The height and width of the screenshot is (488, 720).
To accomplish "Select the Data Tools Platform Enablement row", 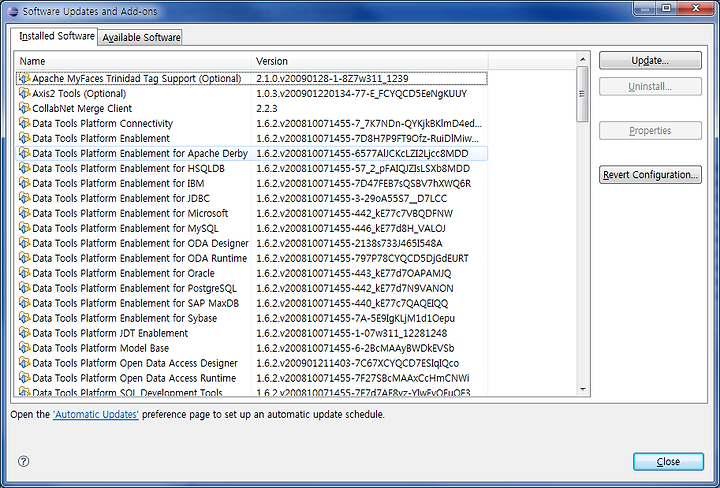I will (252, 139).
